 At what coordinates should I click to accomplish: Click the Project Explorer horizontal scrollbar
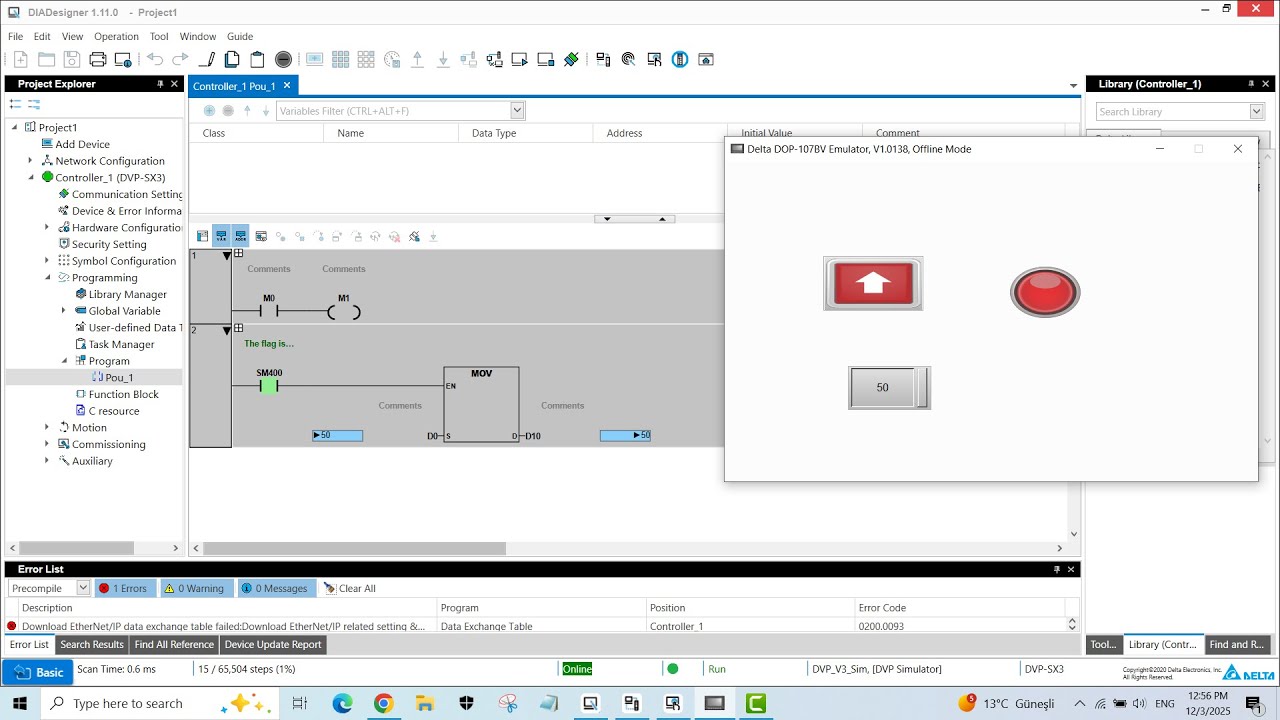click(x=77, y=548)
